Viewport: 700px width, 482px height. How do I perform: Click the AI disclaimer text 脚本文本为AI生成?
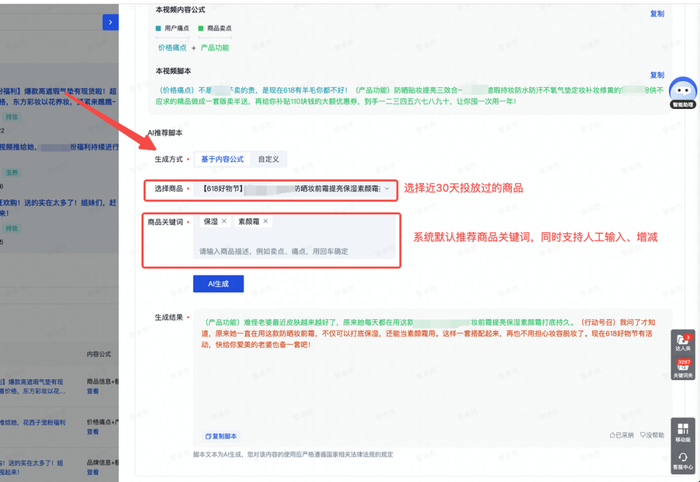tap(293, 455)
